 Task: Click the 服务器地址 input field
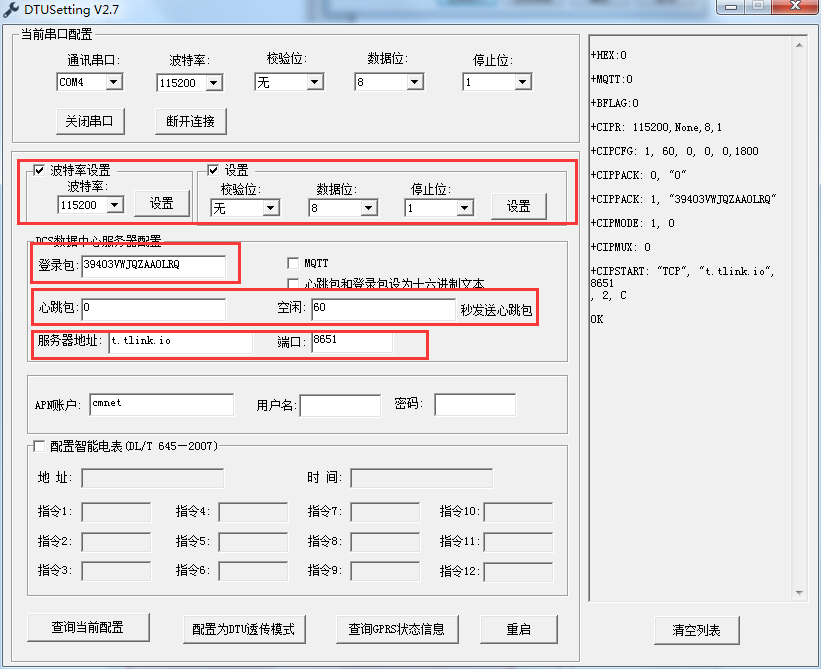tap(180, 343)
